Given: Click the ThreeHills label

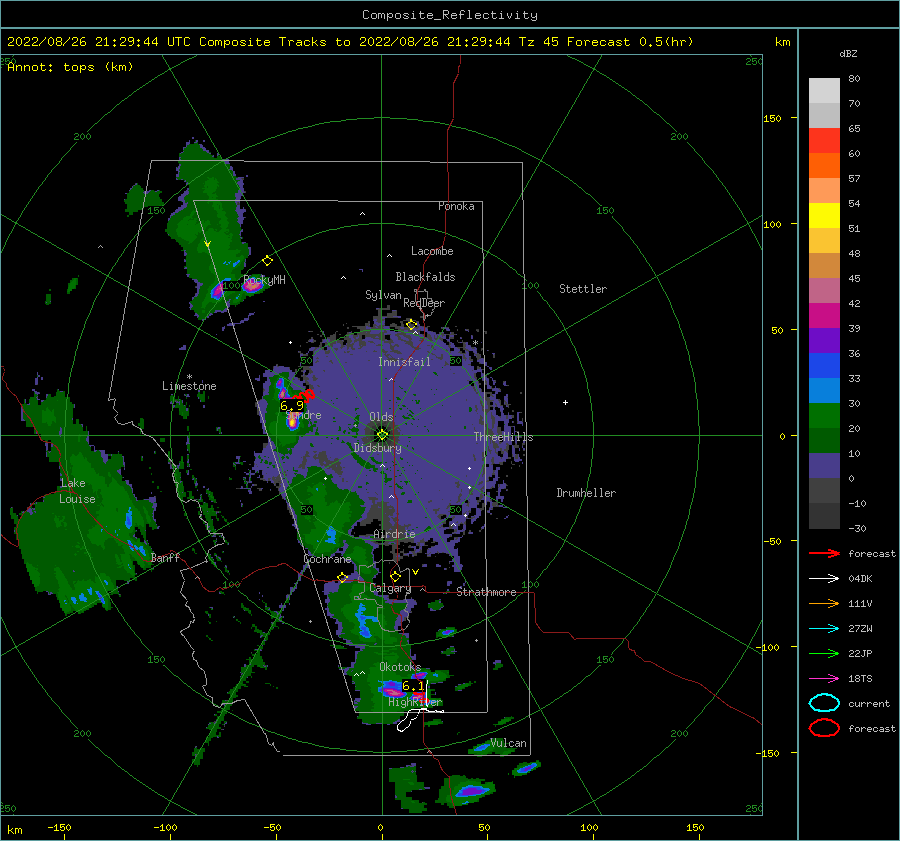Looking at the screenshot, I should coord(503,437).
